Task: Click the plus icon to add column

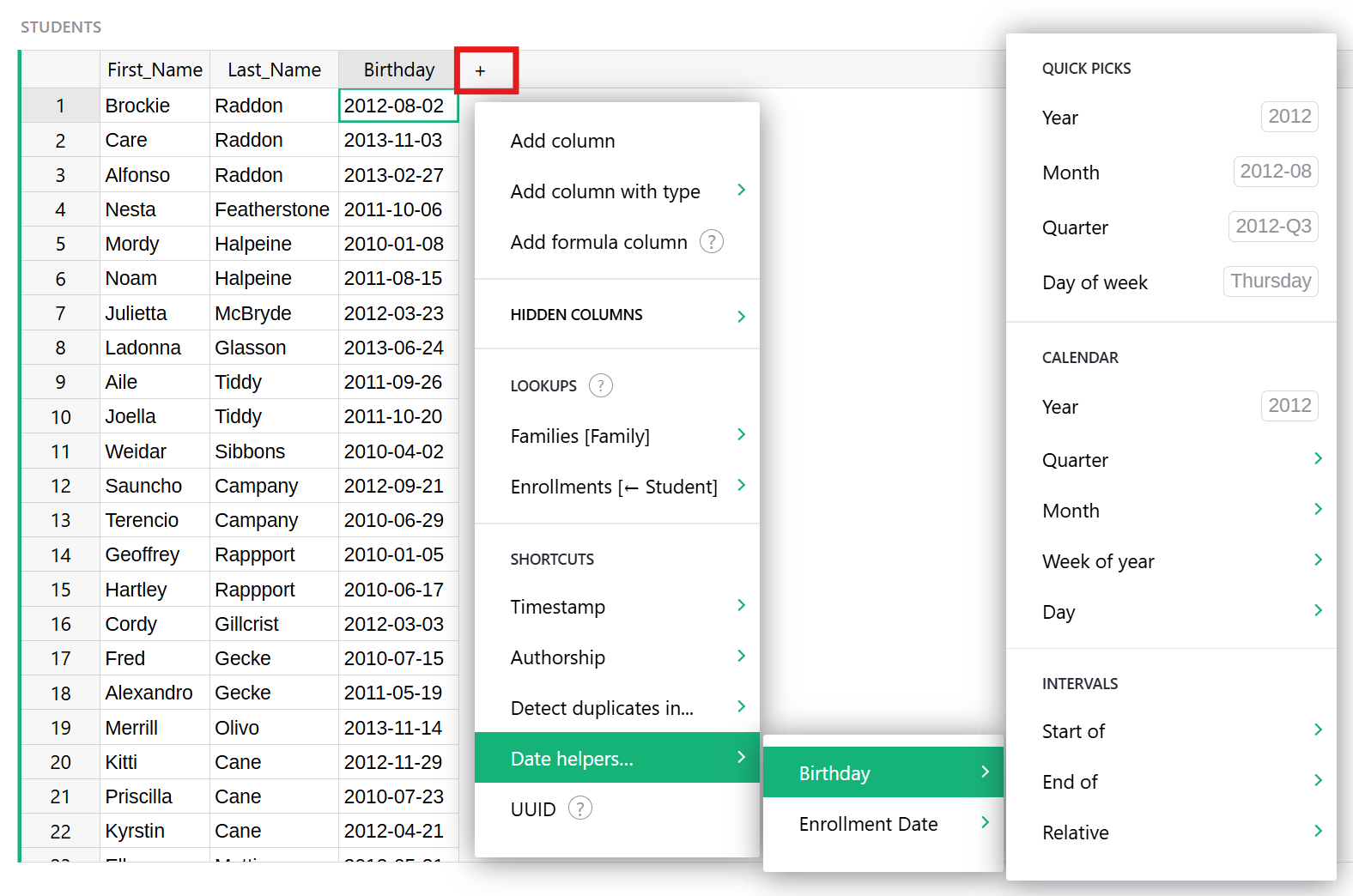Action: click(x=481, y=70)
